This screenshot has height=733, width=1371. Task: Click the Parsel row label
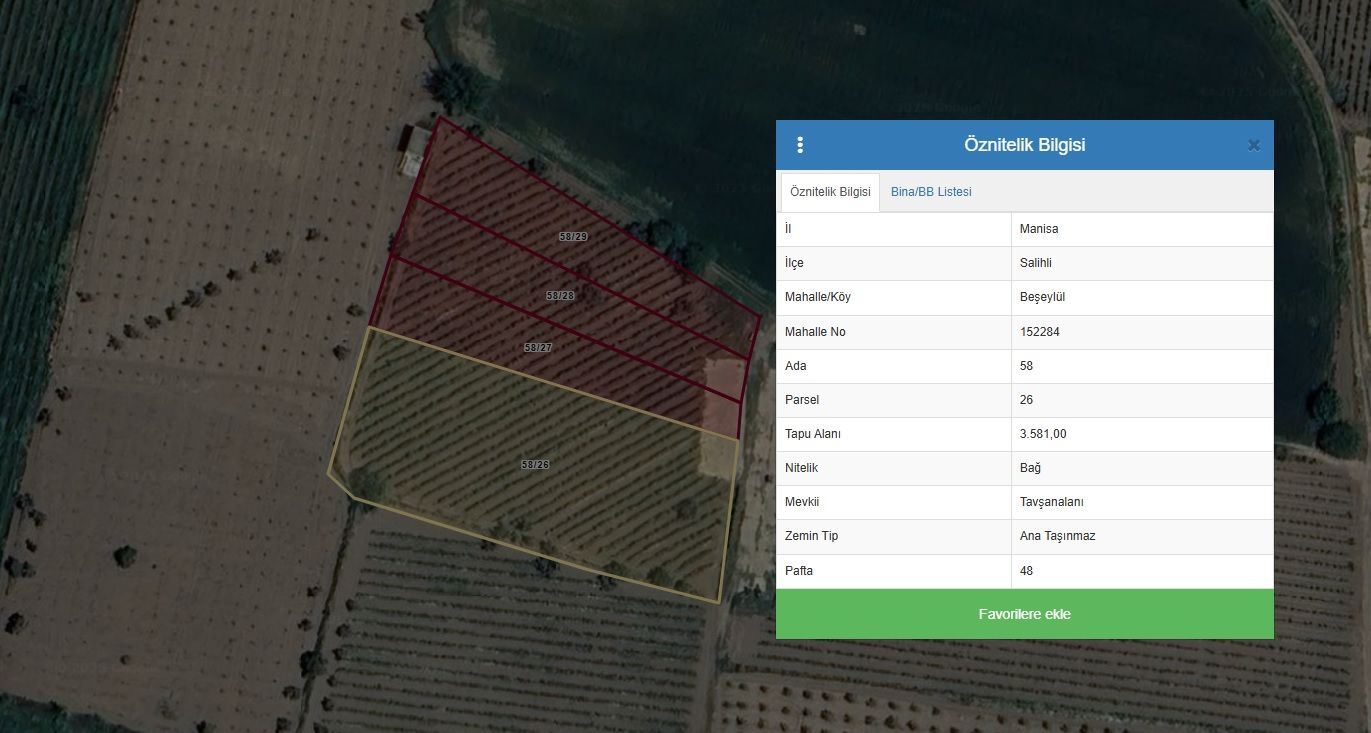click(x=802, y=400)
